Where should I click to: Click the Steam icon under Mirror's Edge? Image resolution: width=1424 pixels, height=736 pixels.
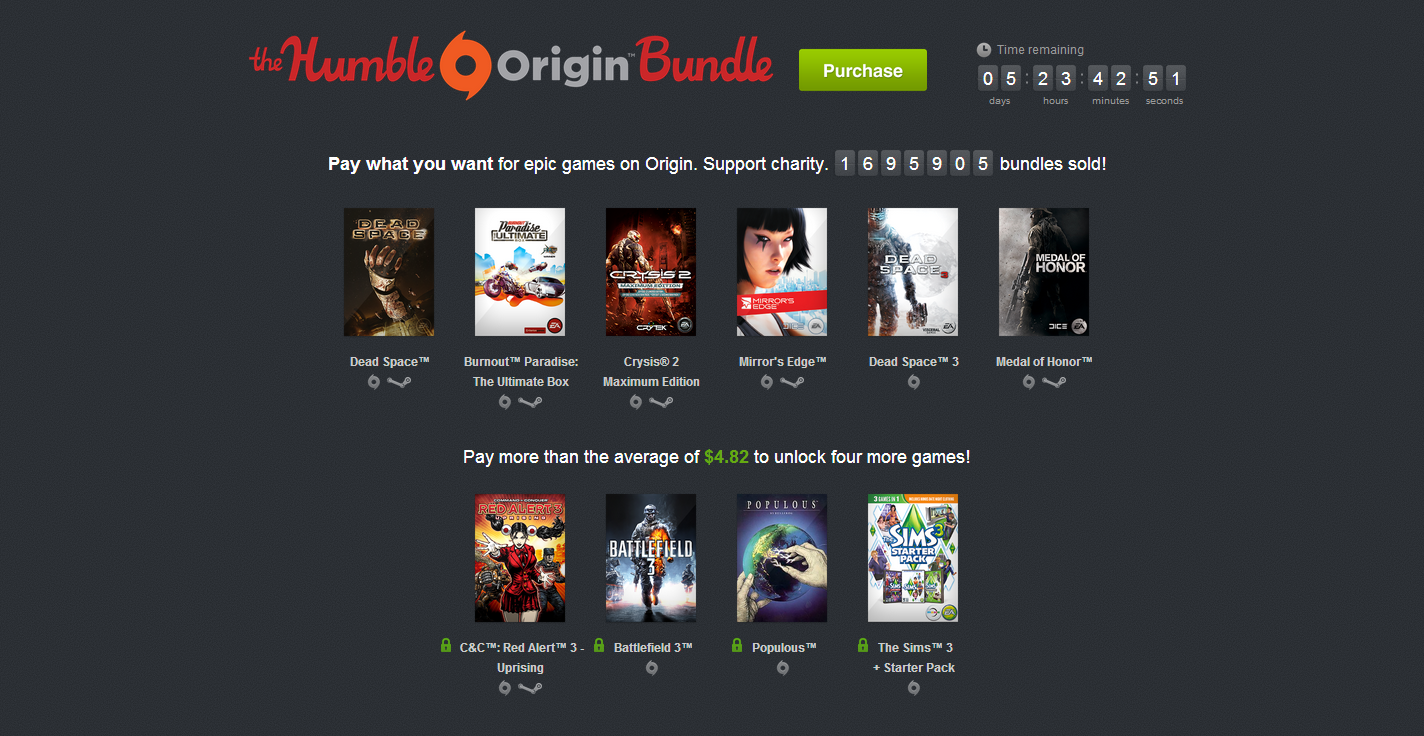coord(793,382)
